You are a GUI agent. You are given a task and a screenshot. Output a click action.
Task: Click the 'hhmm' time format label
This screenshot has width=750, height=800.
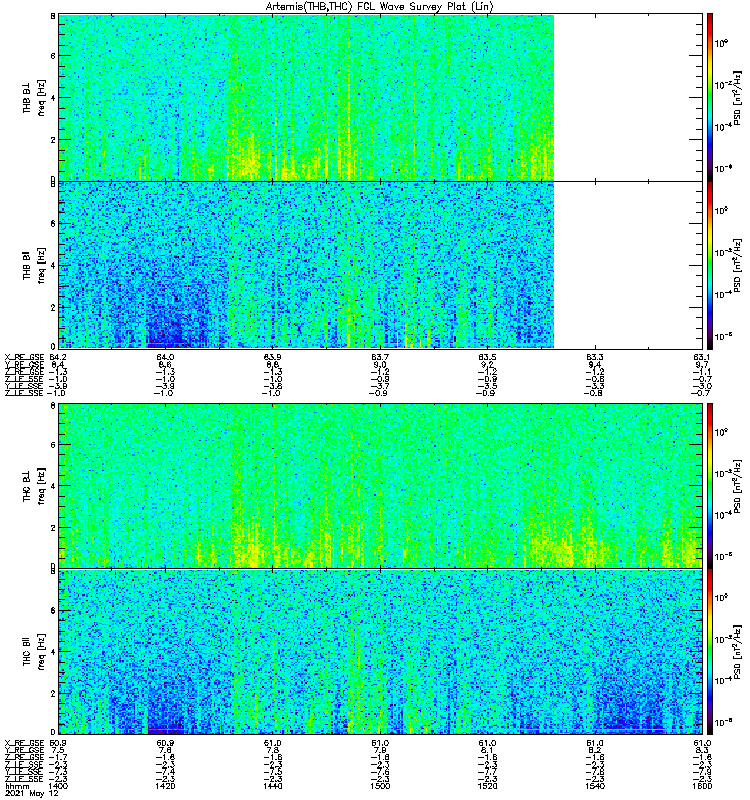point(17,787)
